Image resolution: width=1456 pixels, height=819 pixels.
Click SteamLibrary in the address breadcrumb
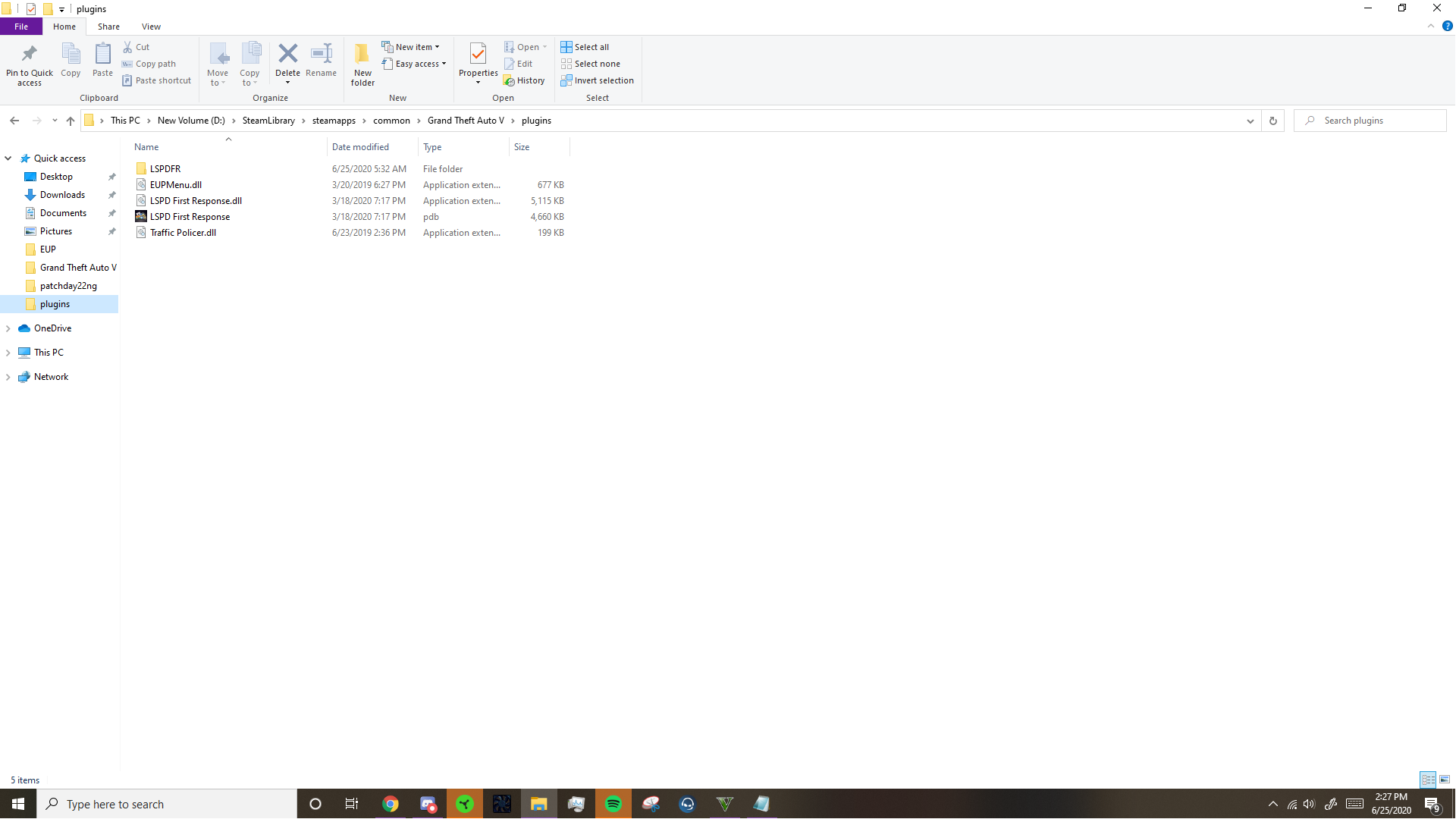click(x=268, y=121)
